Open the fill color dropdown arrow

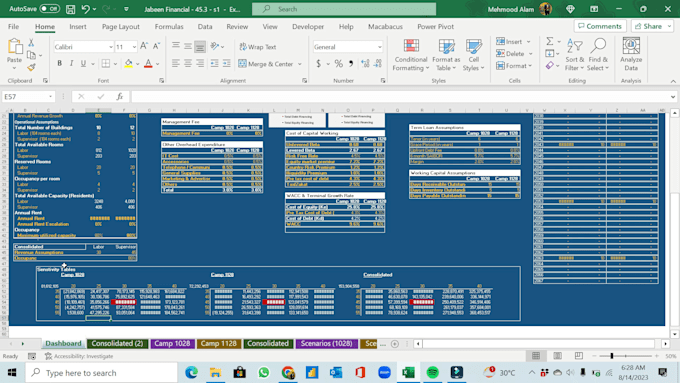(137, 64)
